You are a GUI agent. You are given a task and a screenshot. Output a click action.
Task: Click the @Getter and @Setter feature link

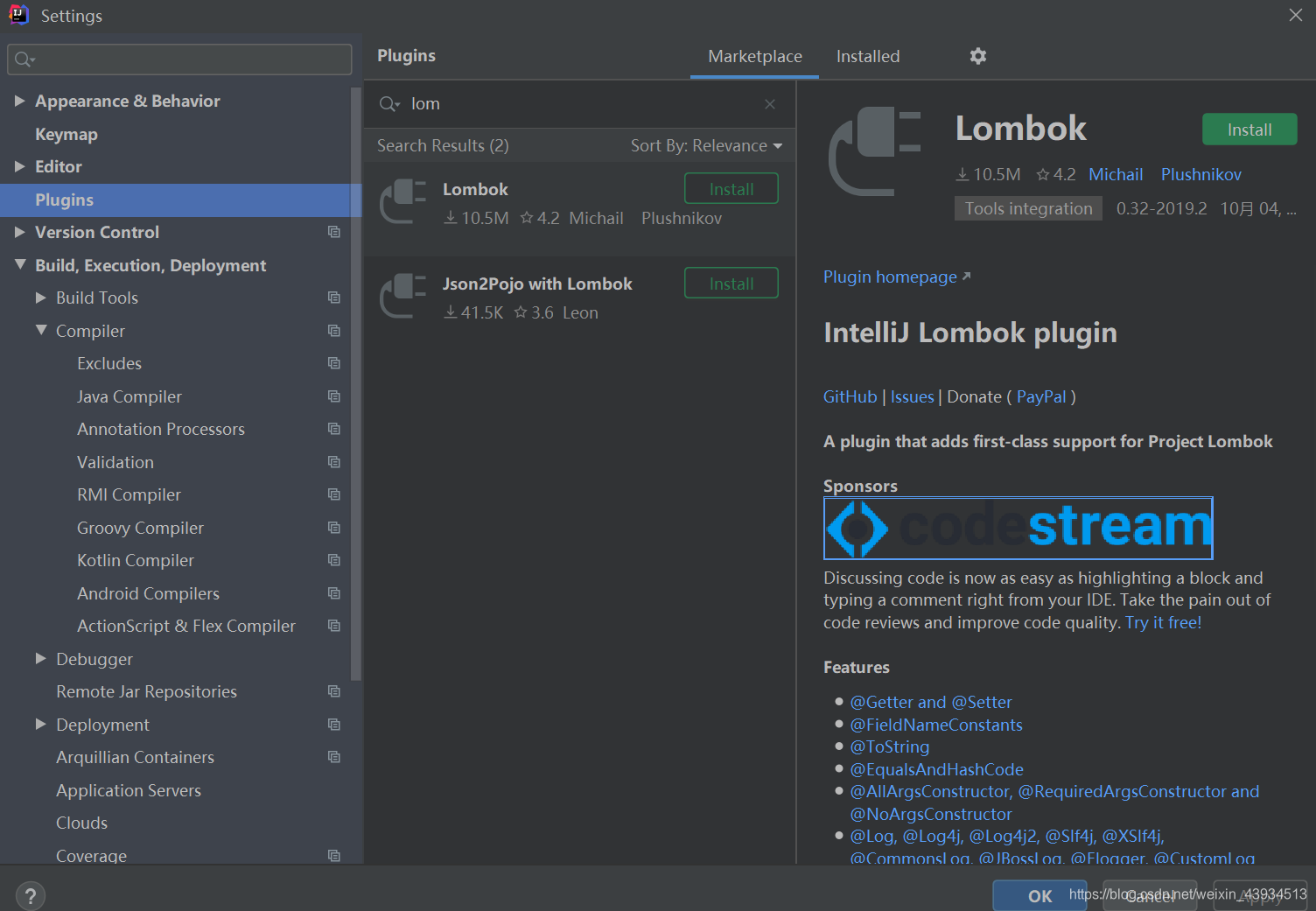tap(930, 703)
